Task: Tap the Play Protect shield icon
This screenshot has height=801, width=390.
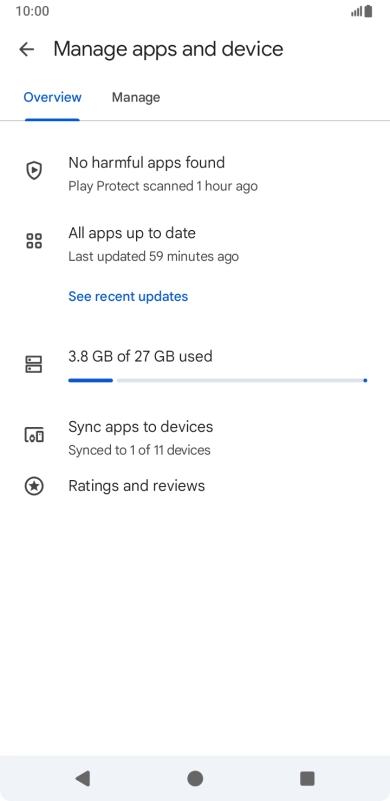Action: (x=34, y=170)
